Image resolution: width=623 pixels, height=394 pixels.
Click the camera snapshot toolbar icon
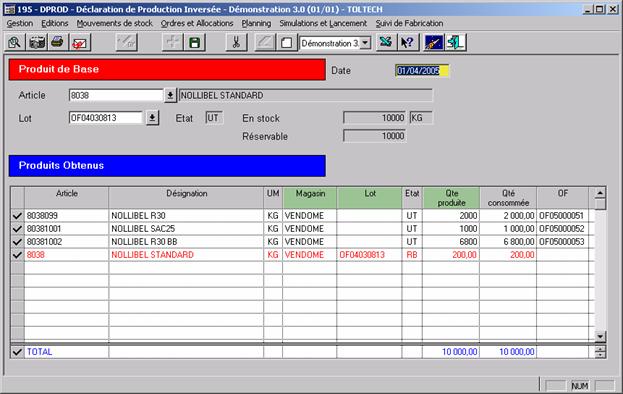tap(37, 42)
